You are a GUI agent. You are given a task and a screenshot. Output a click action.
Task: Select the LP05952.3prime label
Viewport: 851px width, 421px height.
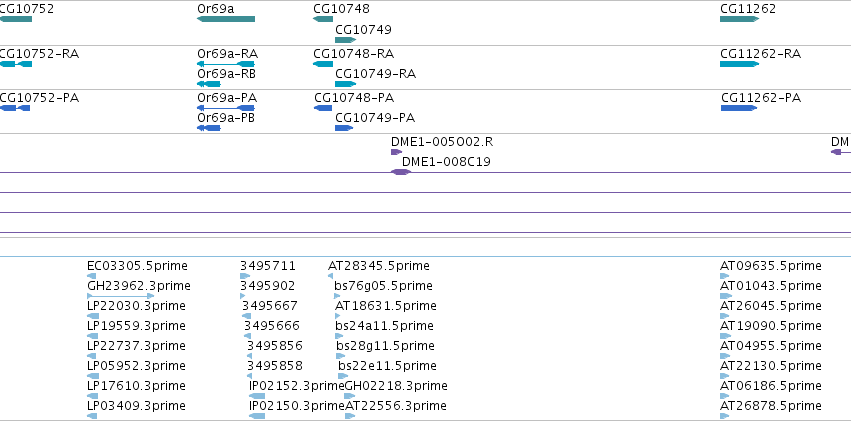pos(136,366)
